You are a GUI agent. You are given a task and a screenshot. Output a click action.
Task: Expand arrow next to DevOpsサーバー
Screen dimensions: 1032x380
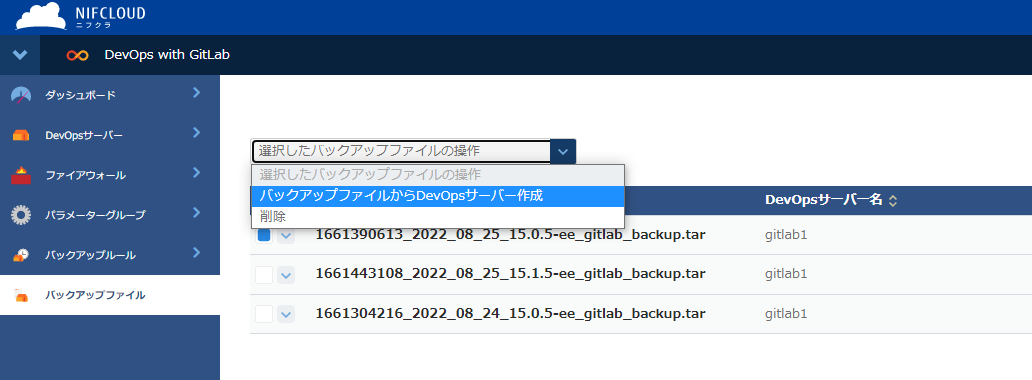click(196, 132)
